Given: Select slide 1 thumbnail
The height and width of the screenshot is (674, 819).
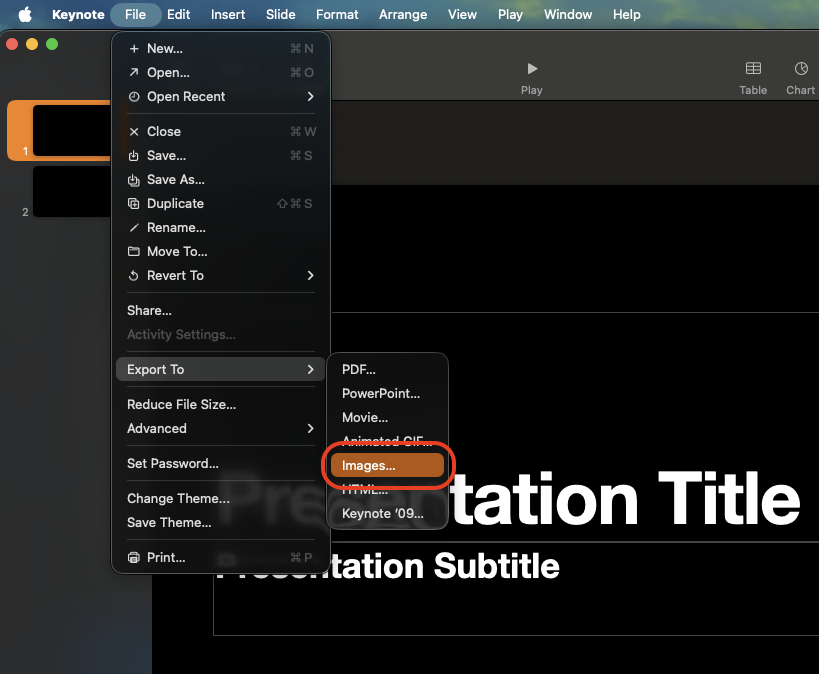Looking at the screenshot, I should [72, 130].
